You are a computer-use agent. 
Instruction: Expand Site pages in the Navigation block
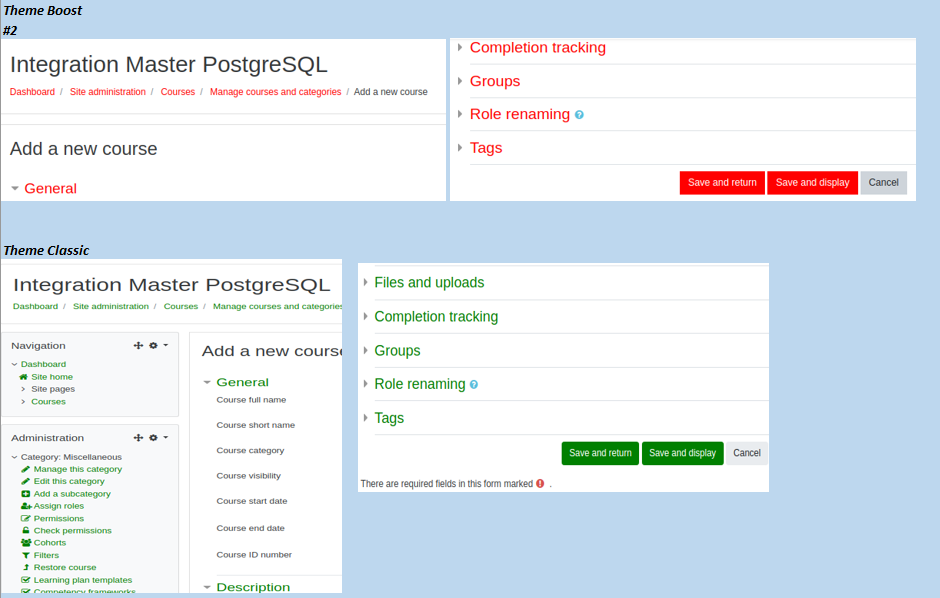click(23, 389)
